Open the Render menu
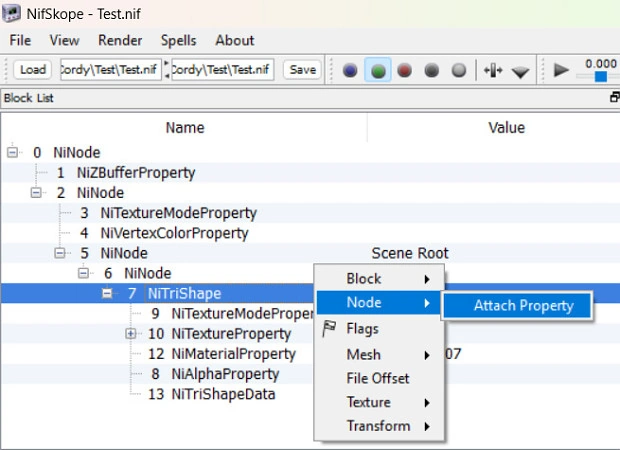 click(x=120, y=40)
